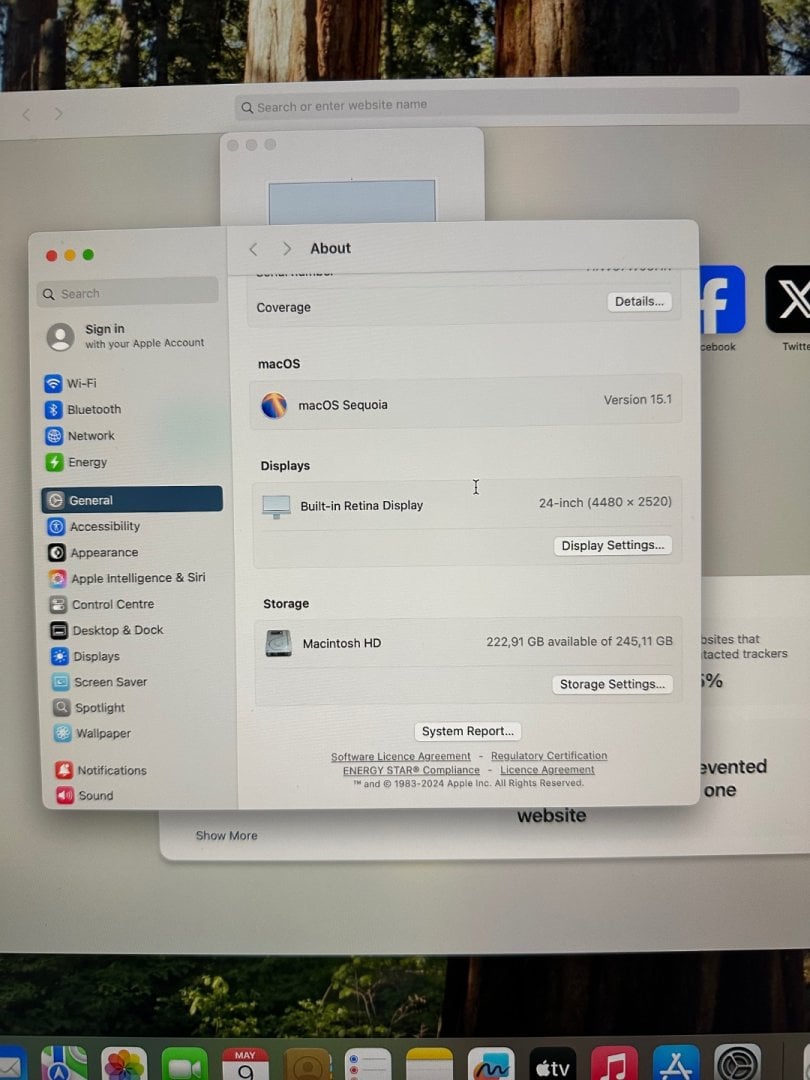
Task: Close the System Settings window
Action: coord(52,256)
